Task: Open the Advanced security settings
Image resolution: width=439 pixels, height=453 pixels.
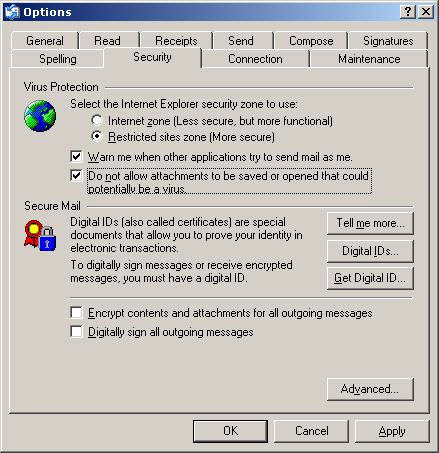Action: point(370,389)
